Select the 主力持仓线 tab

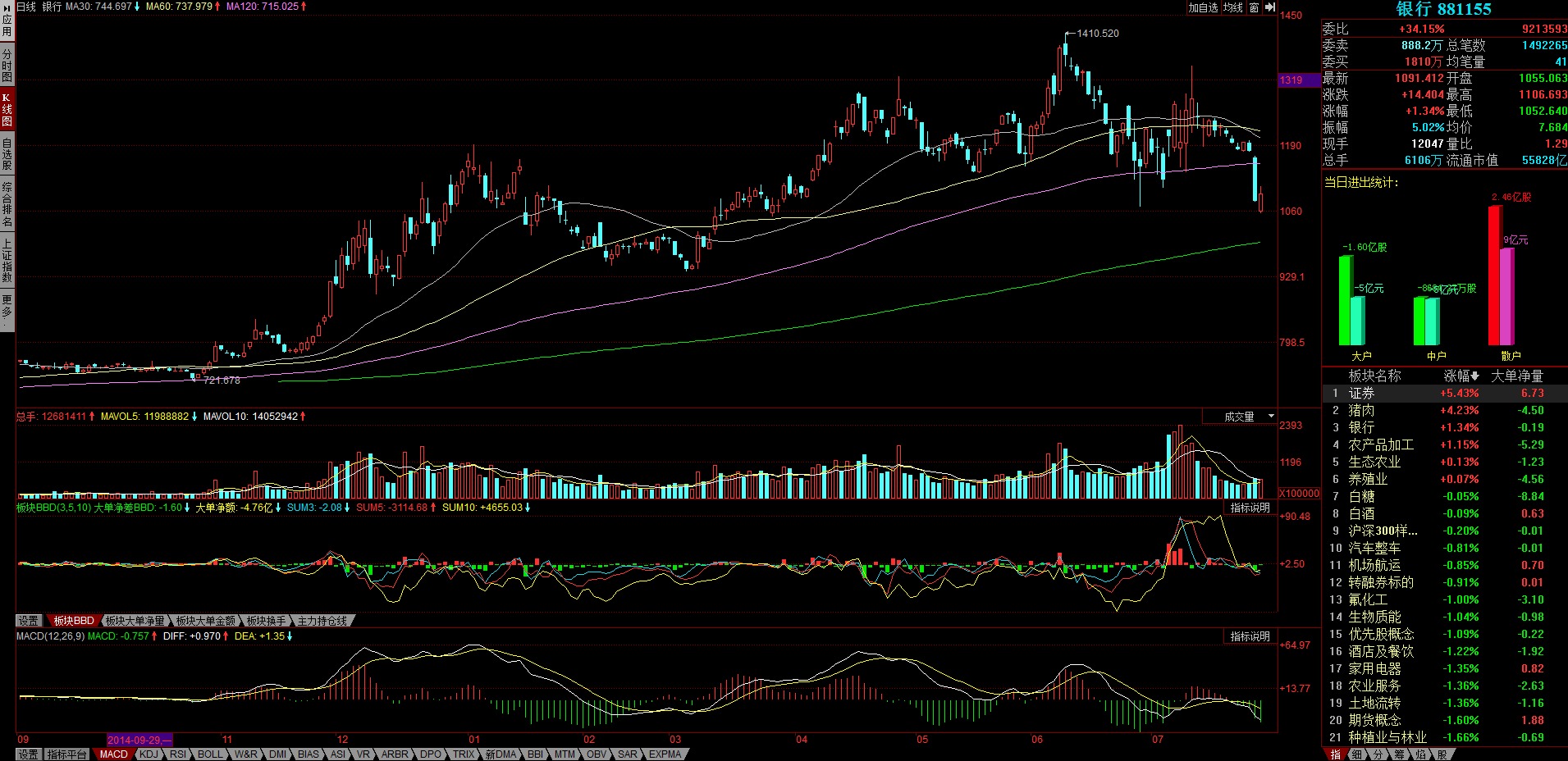[x=322, y=621]
